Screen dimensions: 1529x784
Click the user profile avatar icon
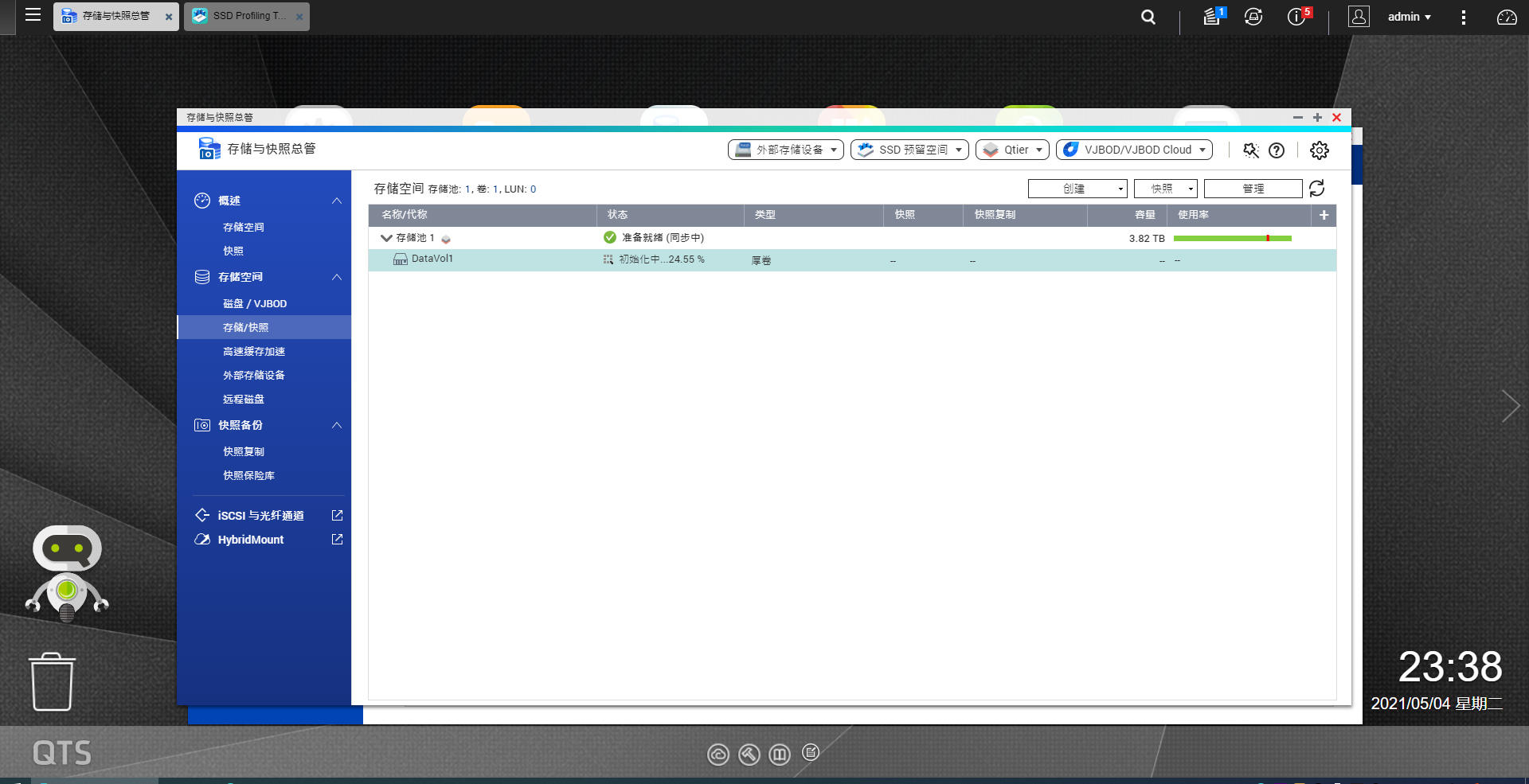point(1359,16)
